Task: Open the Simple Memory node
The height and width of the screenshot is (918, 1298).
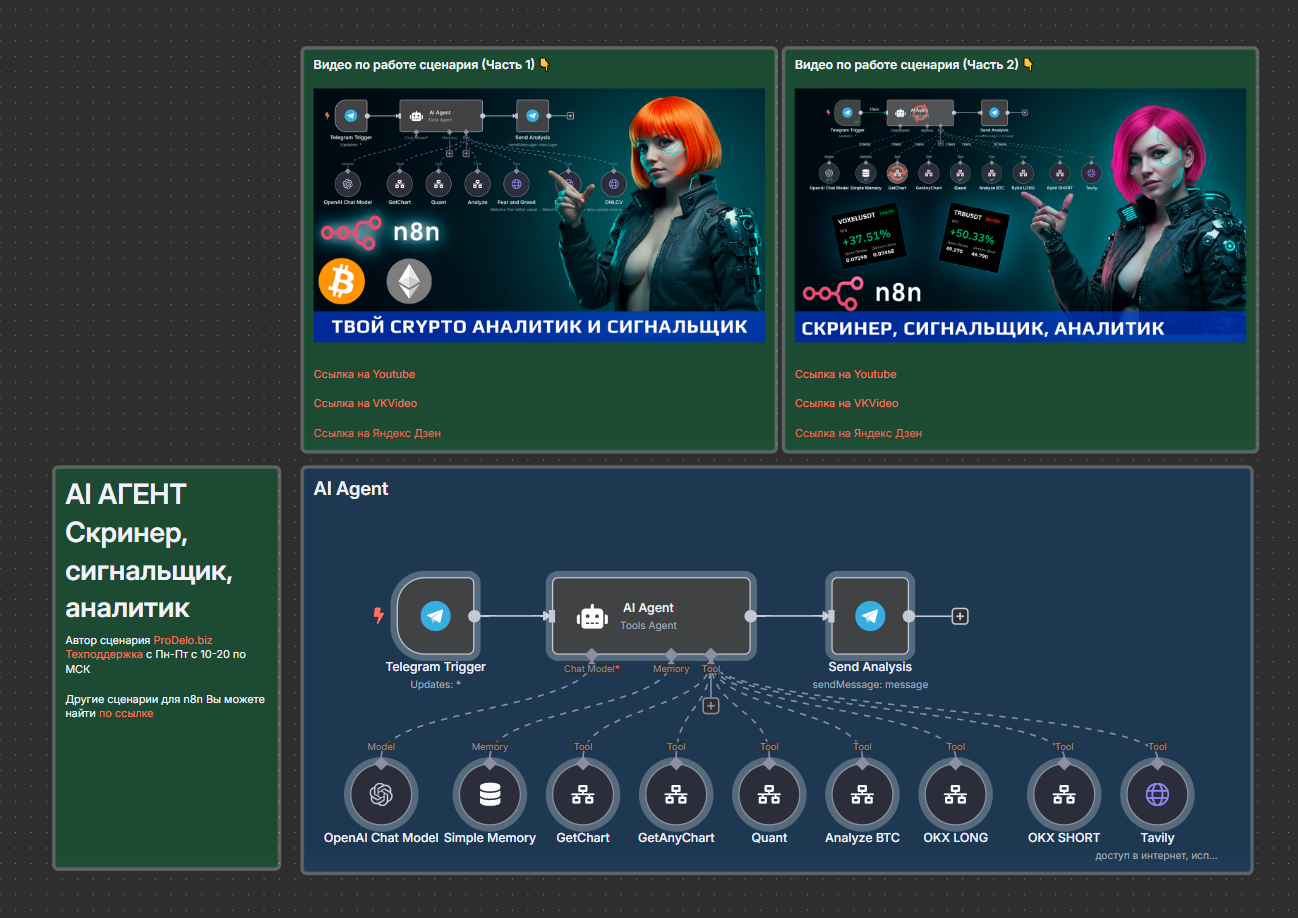Action: point(490,794)
